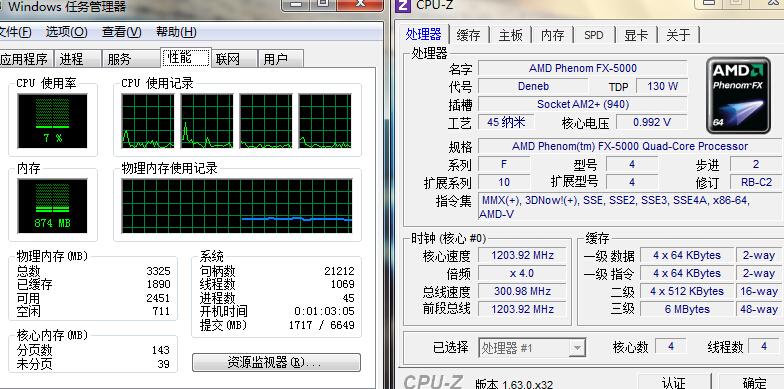This screenshot has width=784, height=389.
Task: Open the 主板 tab in CPU-Z
Action: (x=510, y=35)
